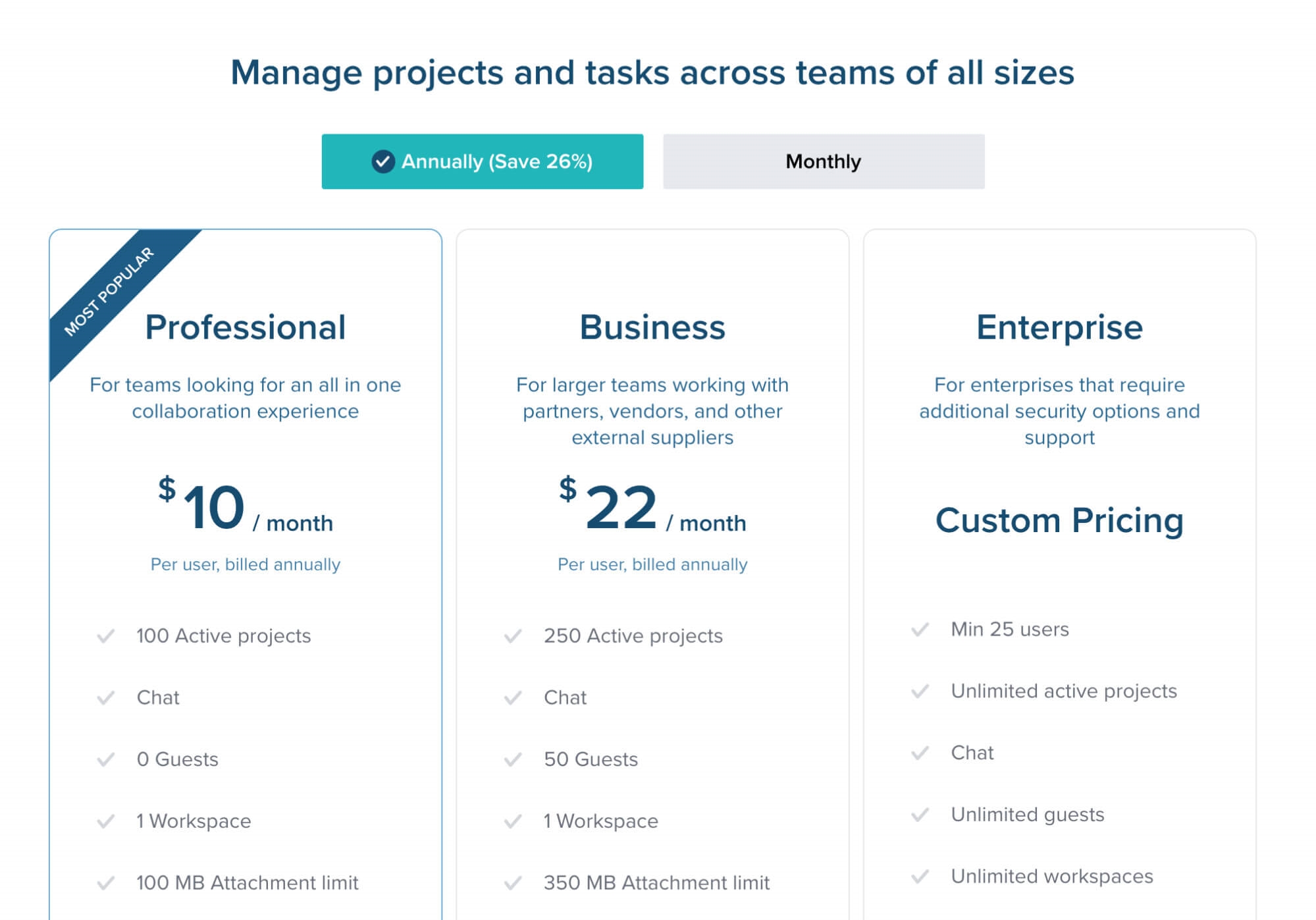Select the Professional plan heading
This screenshot has width=1316, height=920.
click(245, 327)
